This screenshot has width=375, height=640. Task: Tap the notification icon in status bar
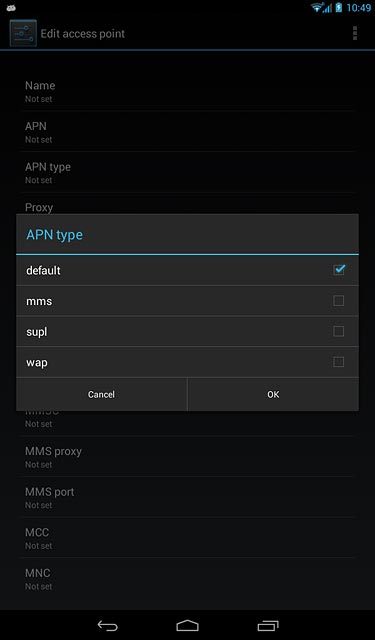(x=11, y=8)
